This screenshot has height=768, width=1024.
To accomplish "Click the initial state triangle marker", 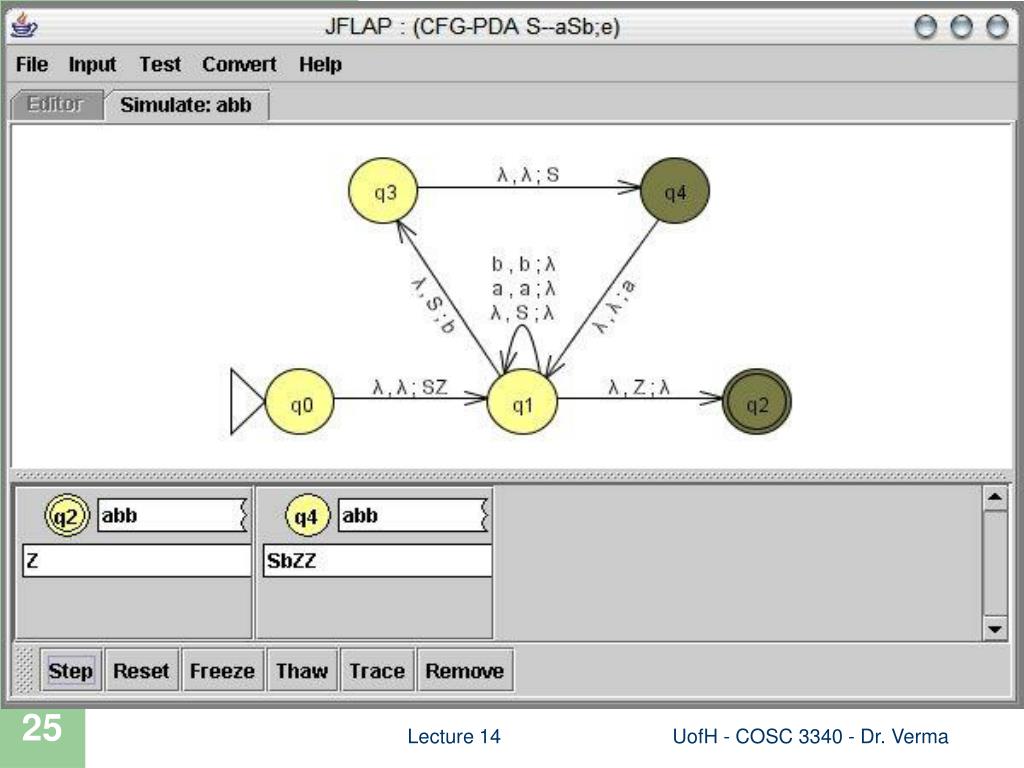I will (247, 402).
